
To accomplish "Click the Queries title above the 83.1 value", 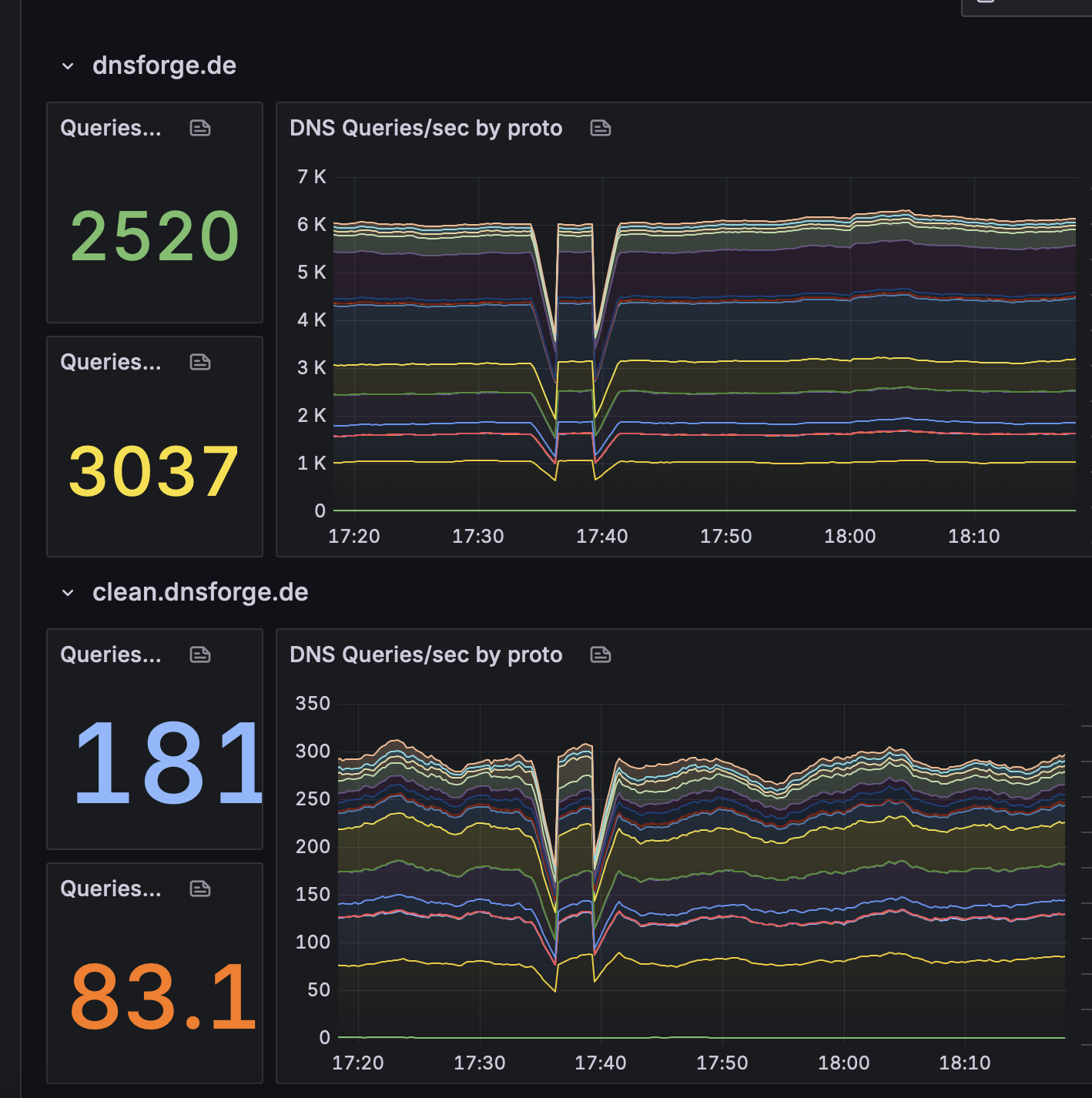I will coord(111,889).
